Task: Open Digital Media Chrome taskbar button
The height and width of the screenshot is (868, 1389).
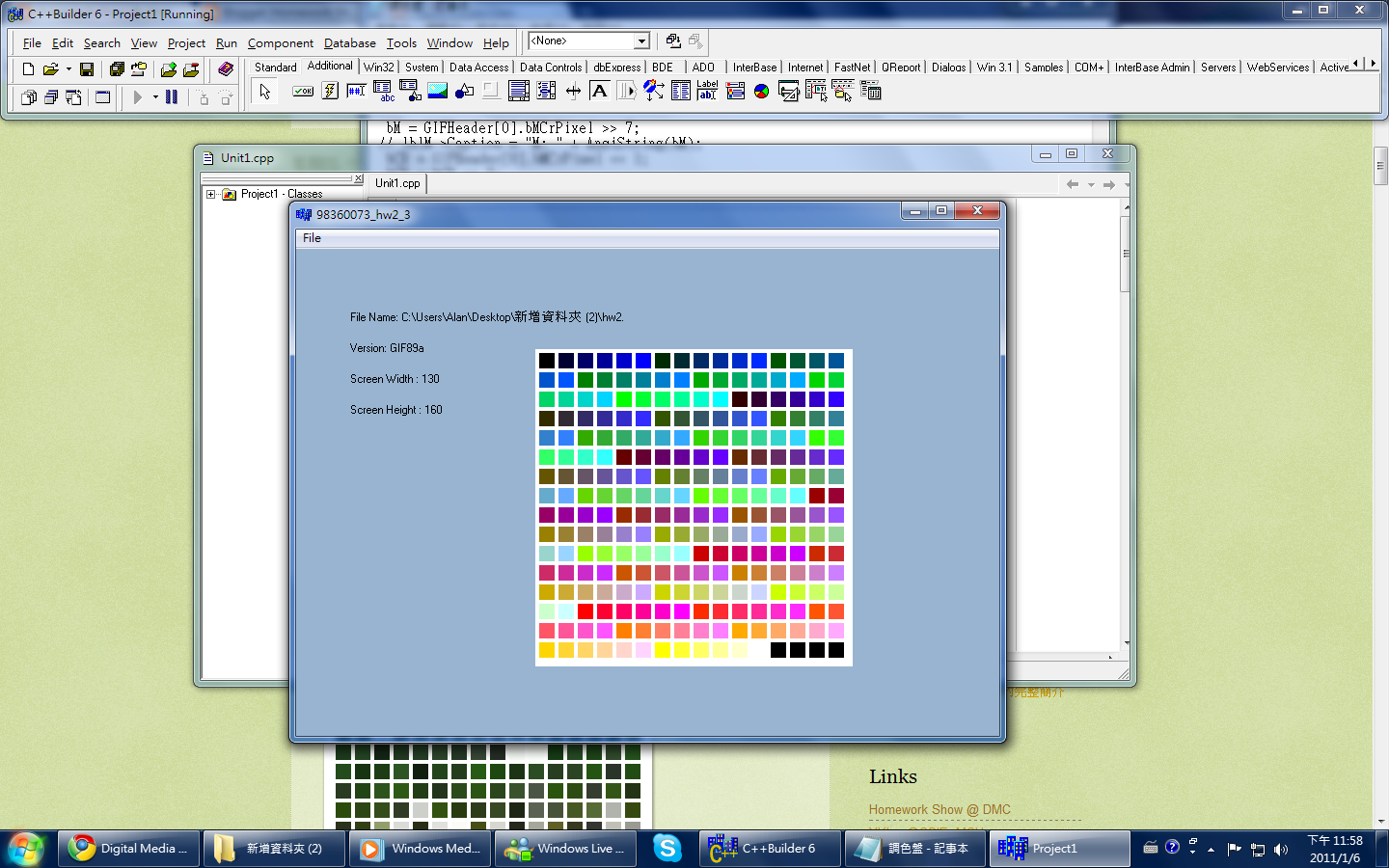Action: coord(129,849)
